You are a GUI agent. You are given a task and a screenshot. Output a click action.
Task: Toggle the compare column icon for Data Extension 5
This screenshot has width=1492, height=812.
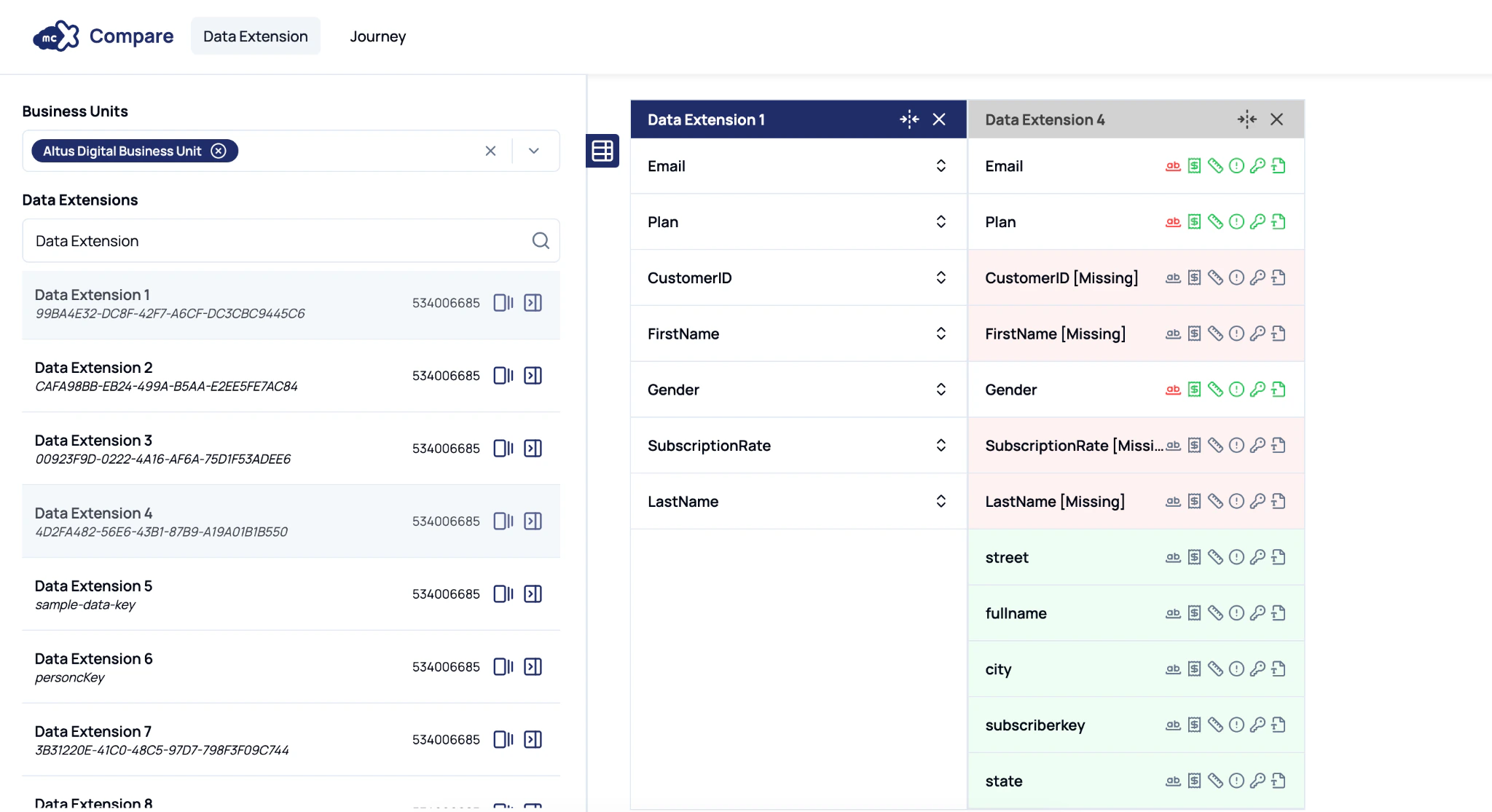(x=503, y=594)
